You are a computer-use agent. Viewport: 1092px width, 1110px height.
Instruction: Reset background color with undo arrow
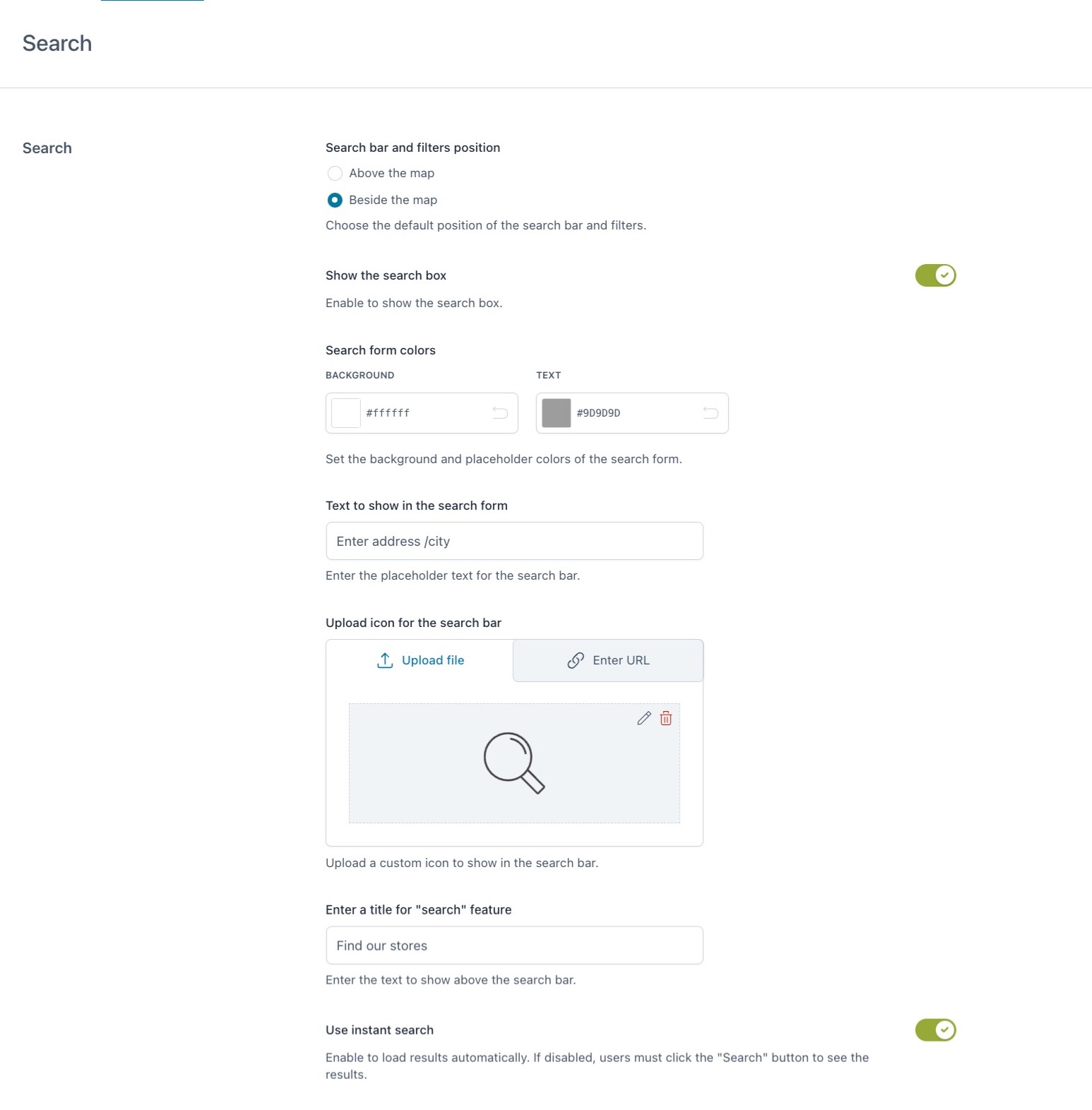tap(500, 413)
